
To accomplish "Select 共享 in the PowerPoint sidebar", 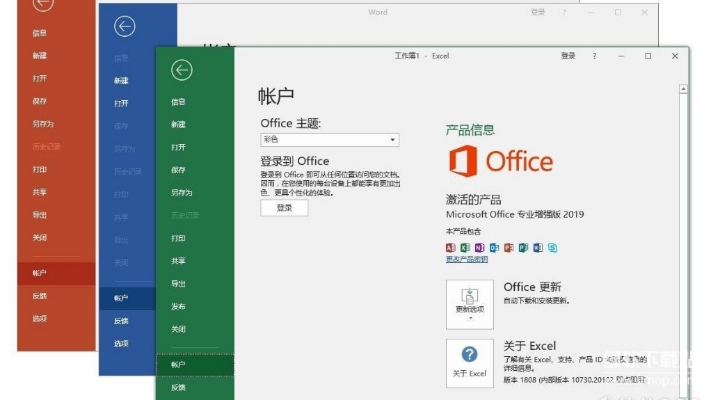I will [x=40, y=192].
